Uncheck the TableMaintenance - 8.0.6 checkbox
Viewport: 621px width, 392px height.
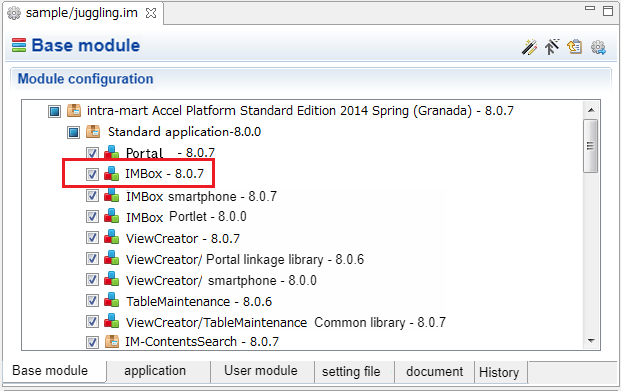92,301
